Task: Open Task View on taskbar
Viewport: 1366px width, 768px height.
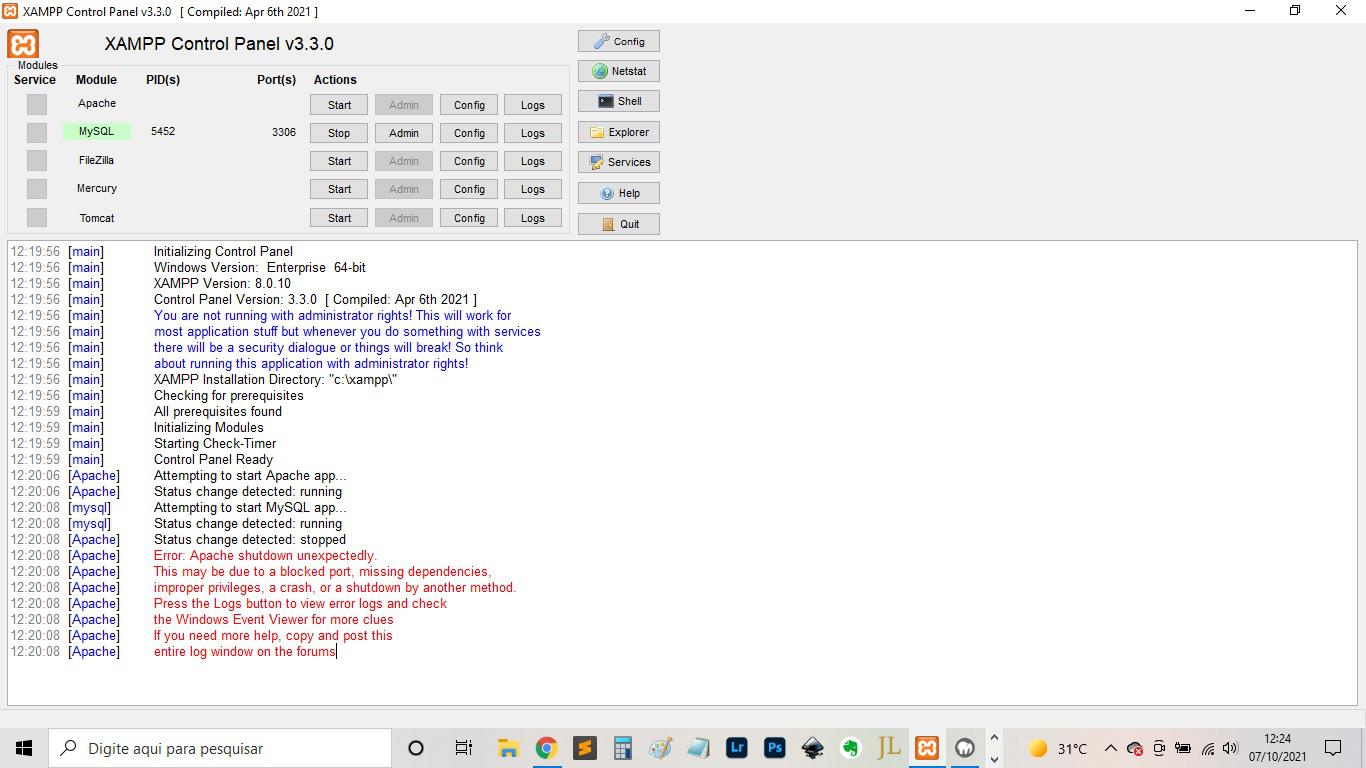Action: point(463,748)
